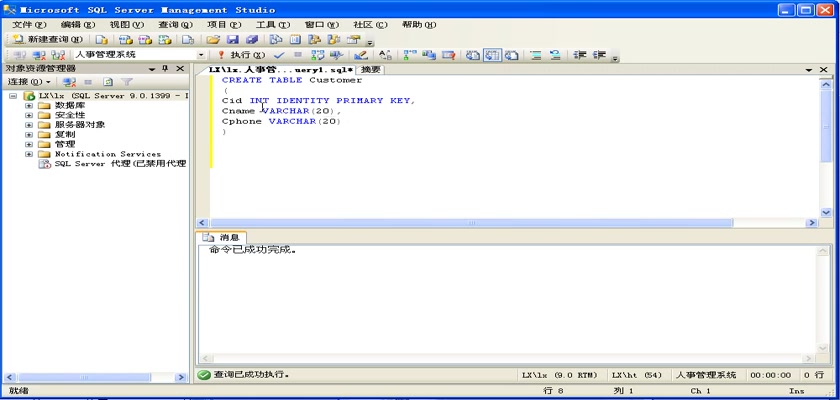Open the 人事管理系统 database dropdown

201,55
